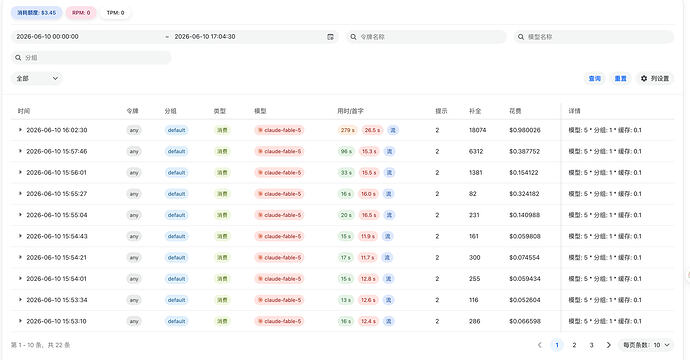Click the completion count 18074
Screen dimensions: 690x360
point(477,130)
